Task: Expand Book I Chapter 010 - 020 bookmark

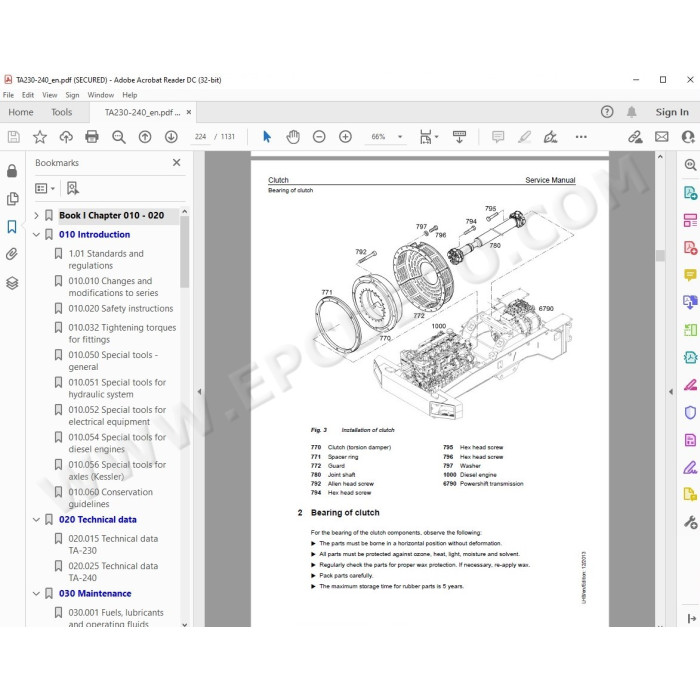Action: click(x=36, y=215)
